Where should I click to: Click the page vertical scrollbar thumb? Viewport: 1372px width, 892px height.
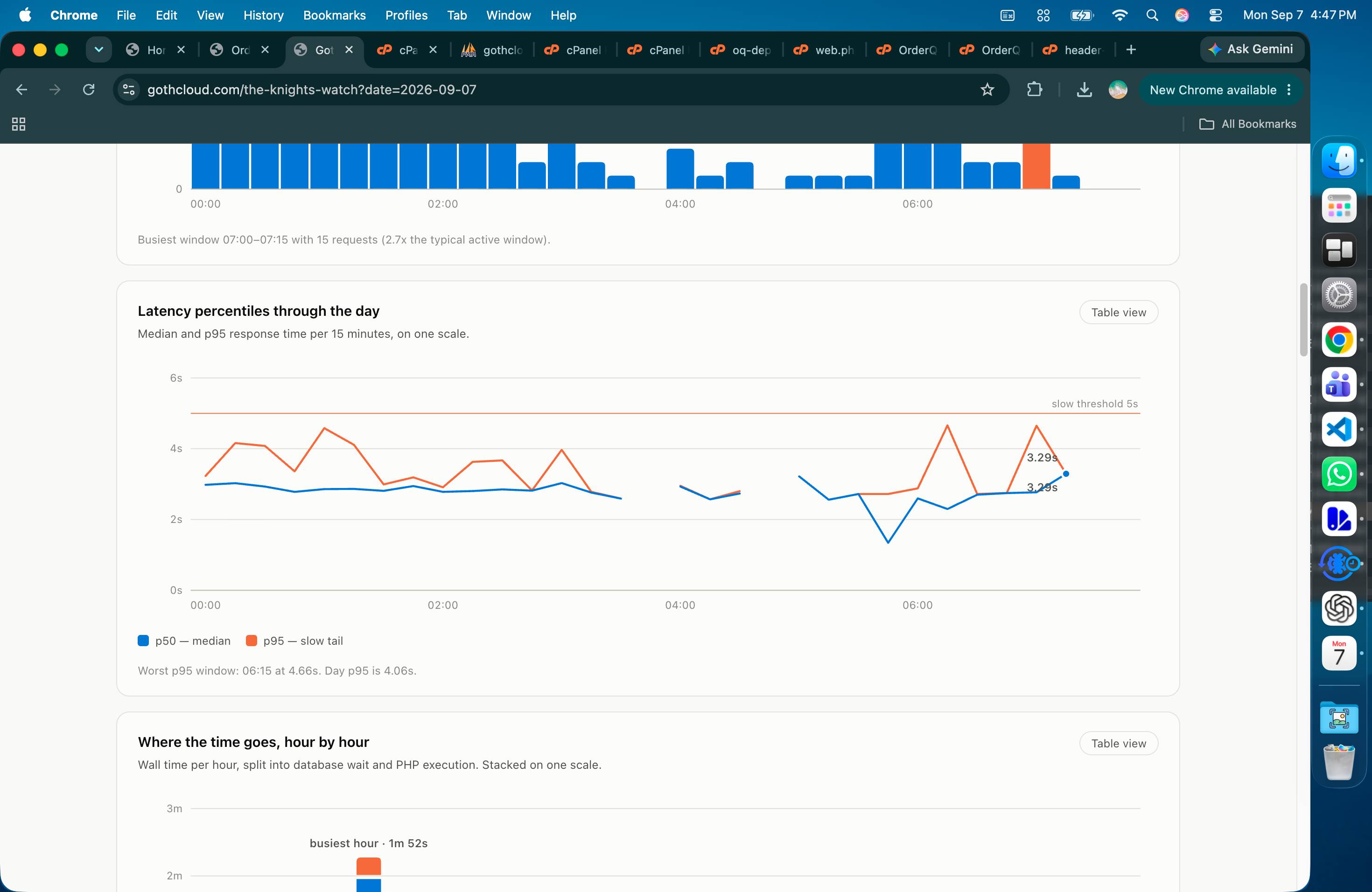tap(1303, 321)
